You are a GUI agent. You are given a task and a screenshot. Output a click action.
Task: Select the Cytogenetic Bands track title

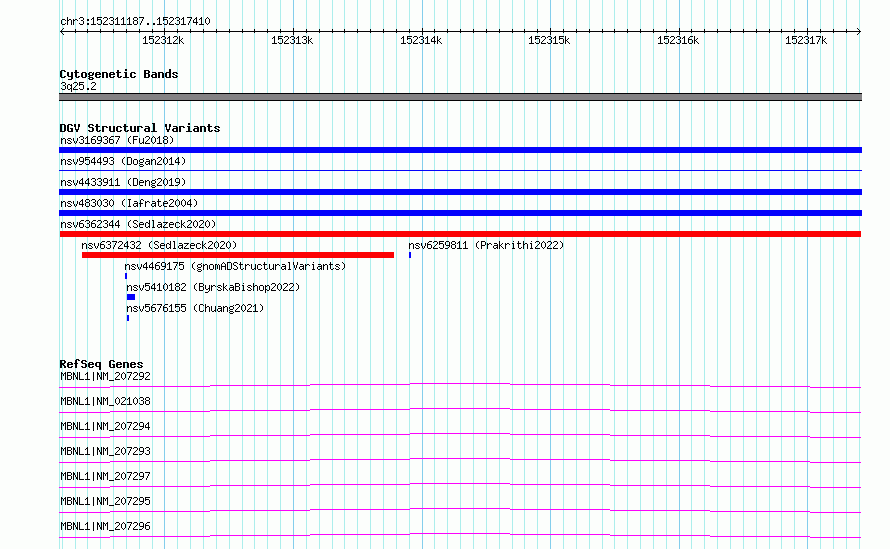click(119, 74)
